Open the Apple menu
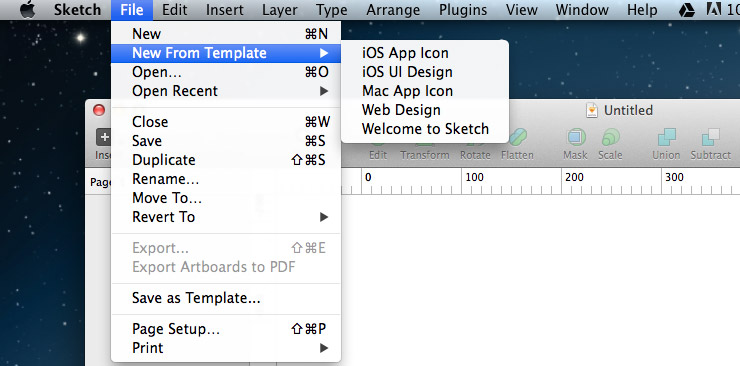 (27, 10)
